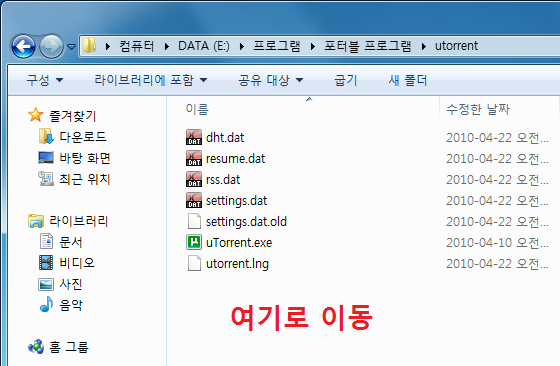The width and height of the screenshot is (560, 366).
Task: Click DAT icon of rss.dat
Action: tap(194, 179)
